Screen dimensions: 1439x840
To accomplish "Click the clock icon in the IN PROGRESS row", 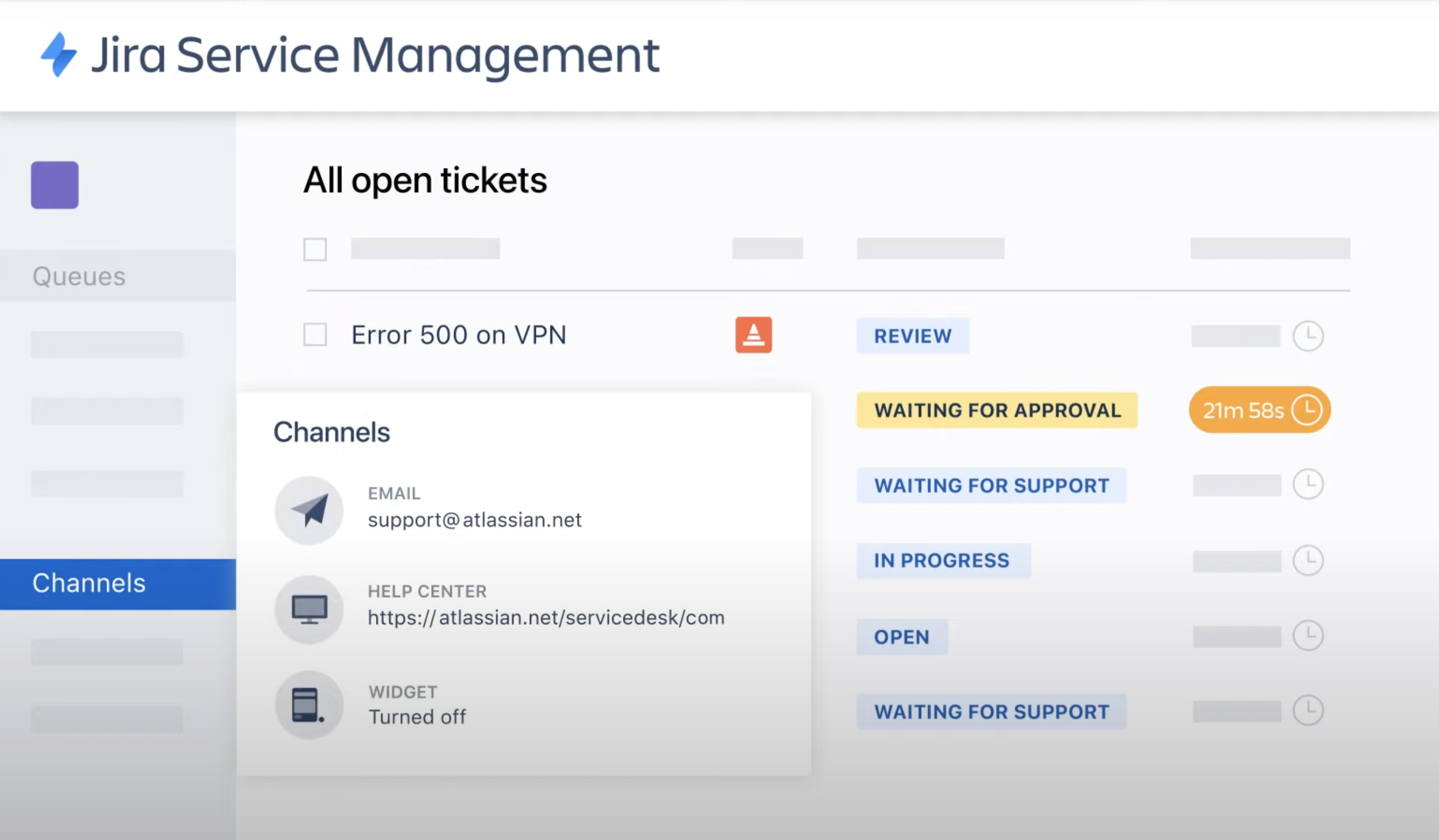I will click(x=1308, y=560).
